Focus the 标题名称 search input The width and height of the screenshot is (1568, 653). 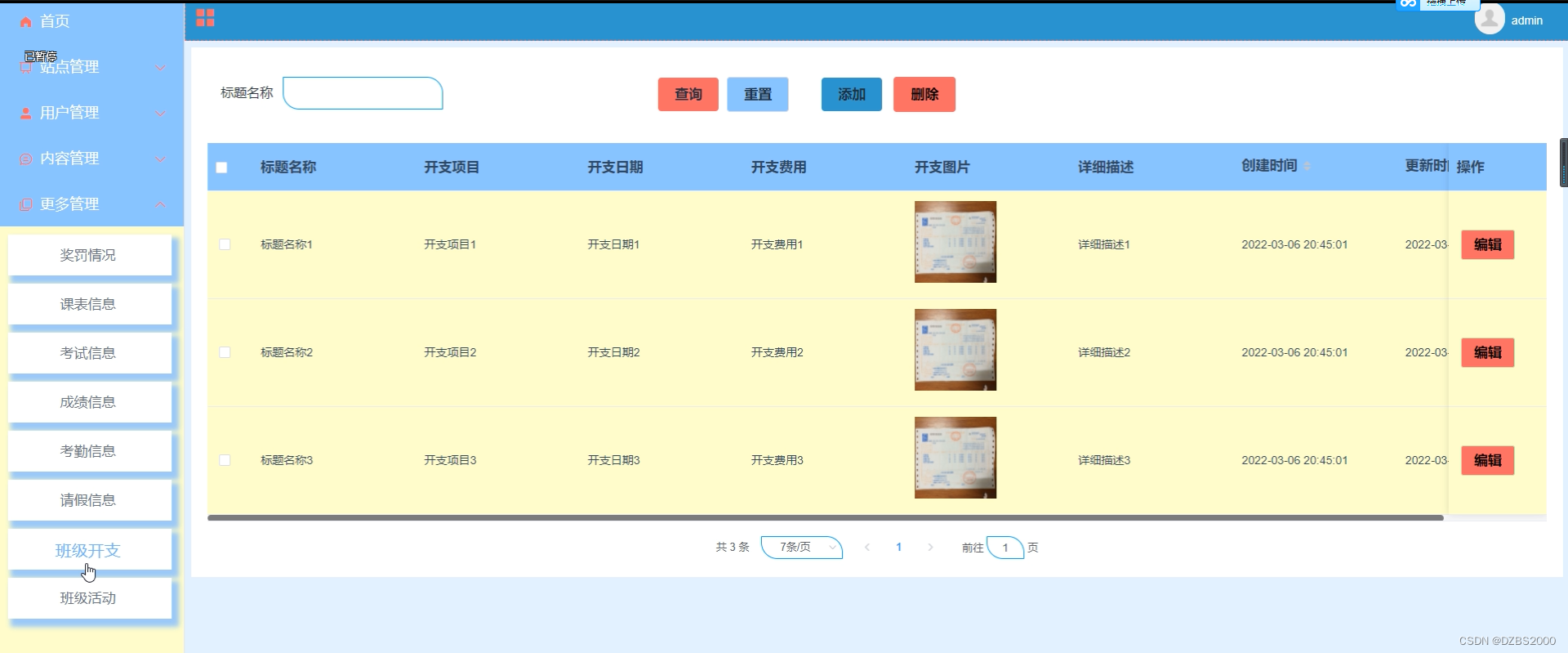(x=363, y=93)
